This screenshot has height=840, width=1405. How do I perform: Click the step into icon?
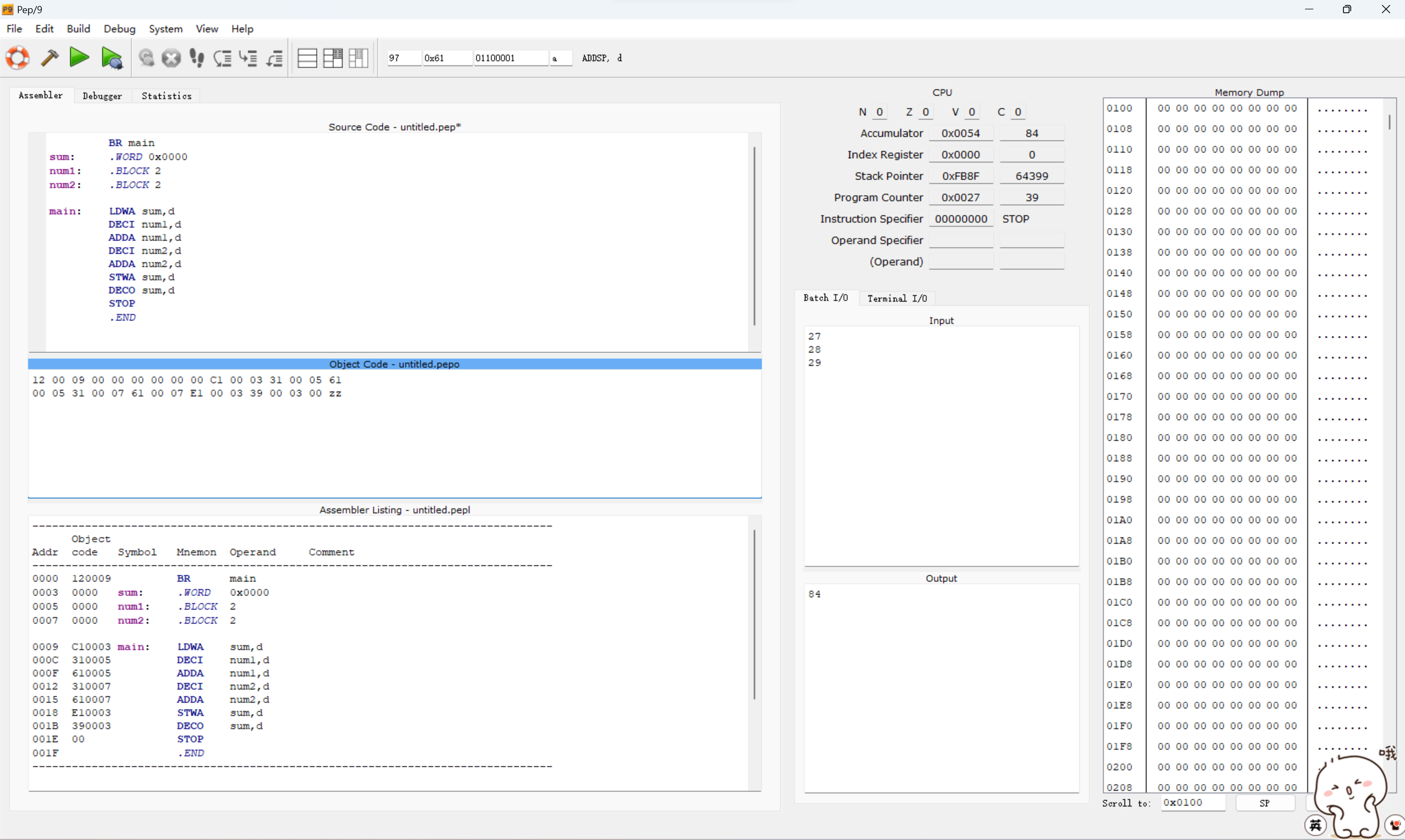[x=248, y=58]
